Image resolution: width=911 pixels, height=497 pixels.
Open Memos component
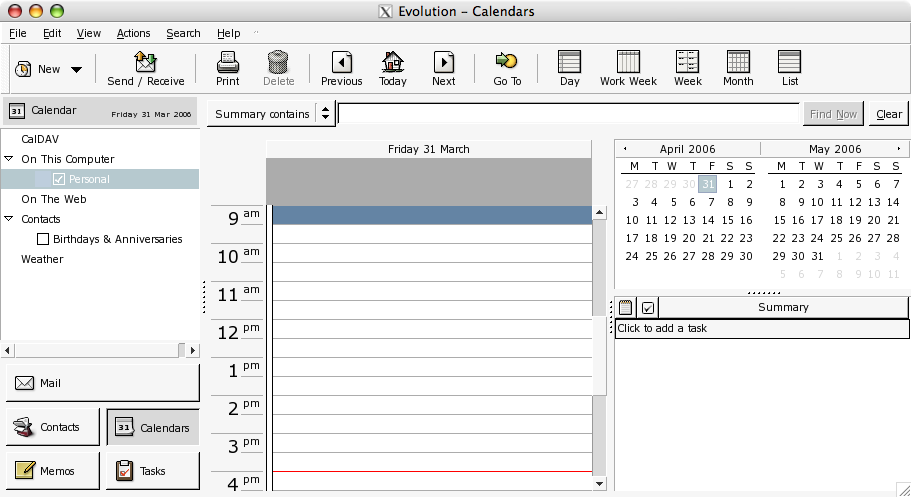pos(53,471)
